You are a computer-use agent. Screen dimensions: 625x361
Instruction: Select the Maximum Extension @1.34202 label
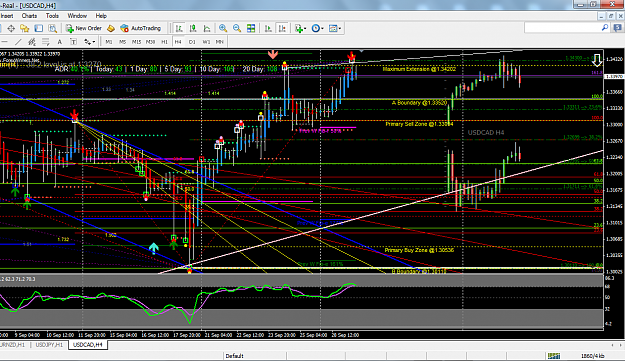click(419, 69)
